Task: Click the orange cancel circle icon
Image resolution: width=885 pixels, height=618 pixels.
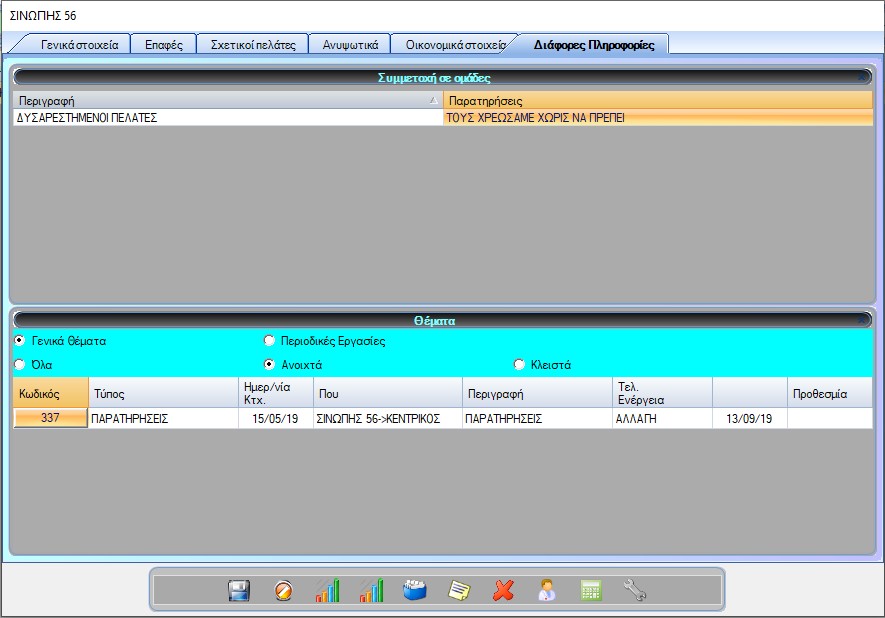Action: pyautogui.click(x=283, y=590)
